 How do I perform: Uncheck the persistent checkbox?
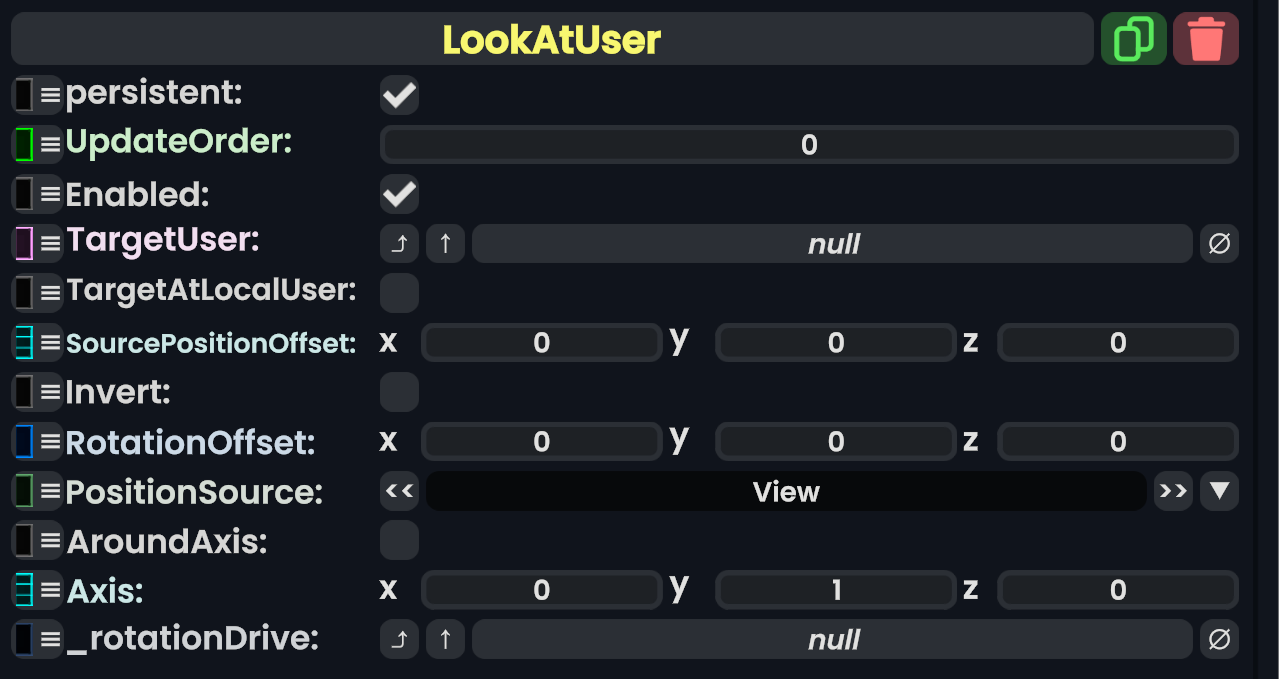click(x=399, y=95)
